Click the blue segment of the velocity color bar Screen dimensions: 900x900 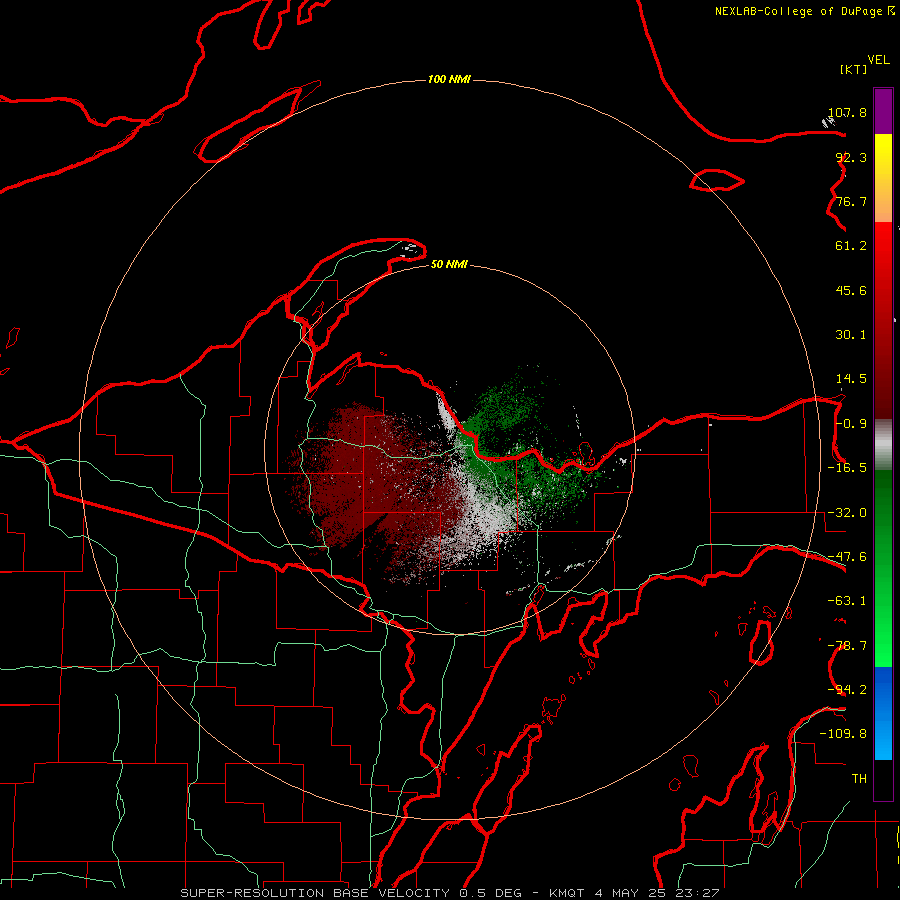point(883,713)
